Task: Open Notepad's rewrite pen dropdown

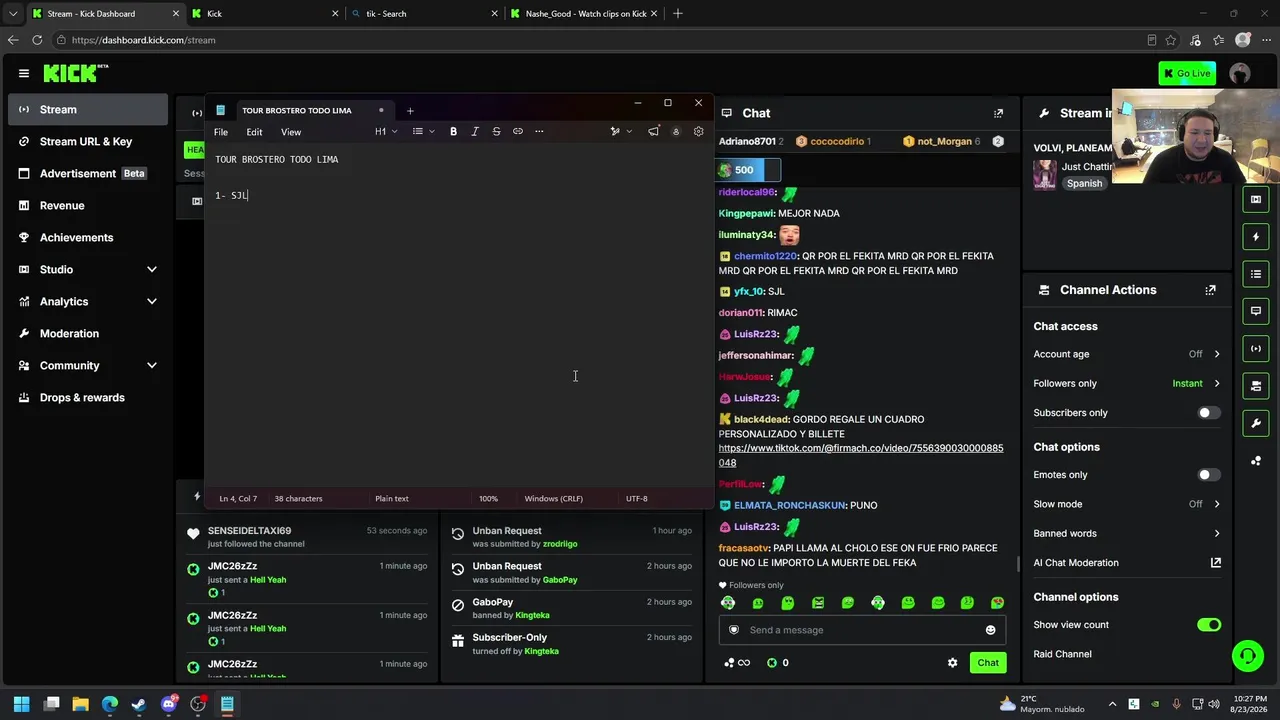Action: tap(621, 131)
